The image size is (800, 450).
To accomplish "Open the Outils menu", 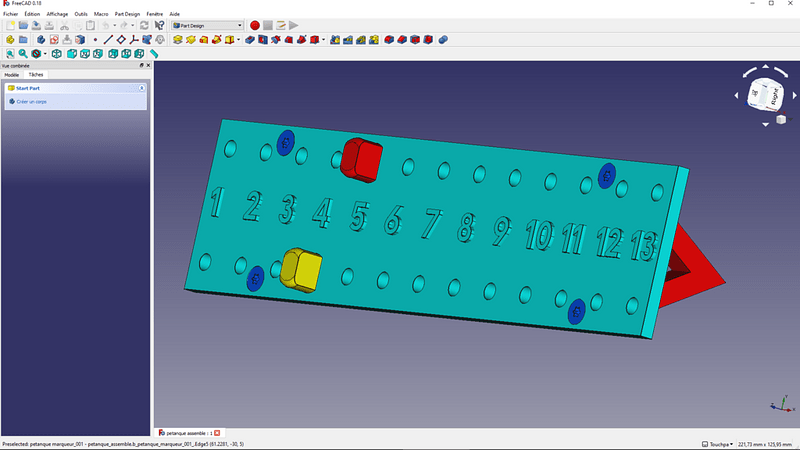I will tap(81, 14).
